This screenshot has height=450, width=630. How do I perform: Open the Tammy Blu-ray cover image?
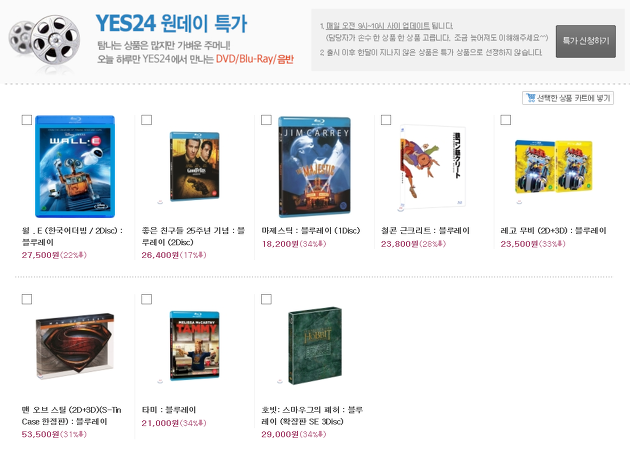[x=194, y=346]
